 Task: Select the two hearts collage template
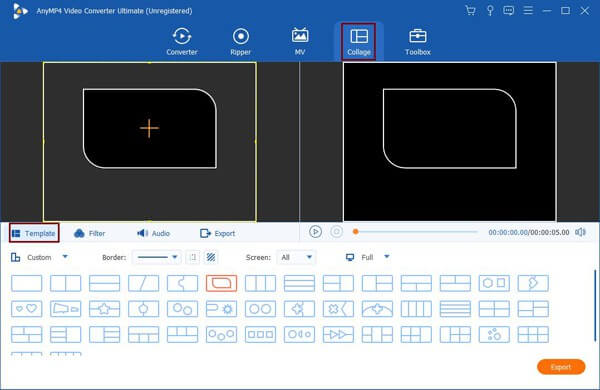pyautogui.click(x=26, y=309)
